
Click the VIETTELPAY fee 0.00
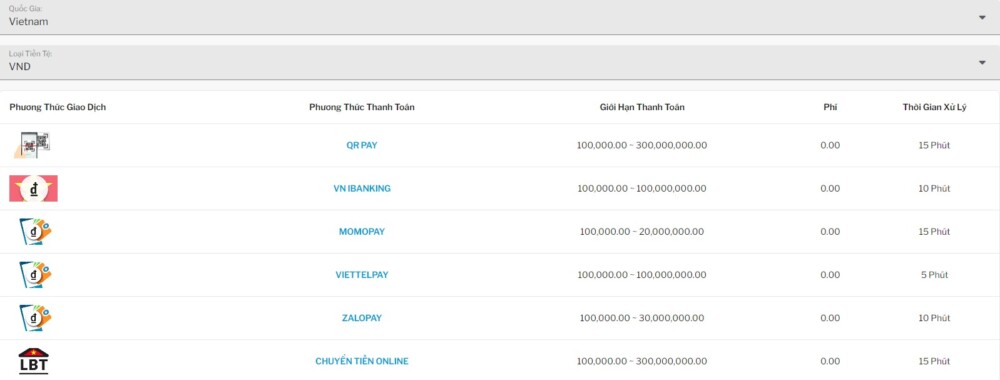click(x=830, y=275)
